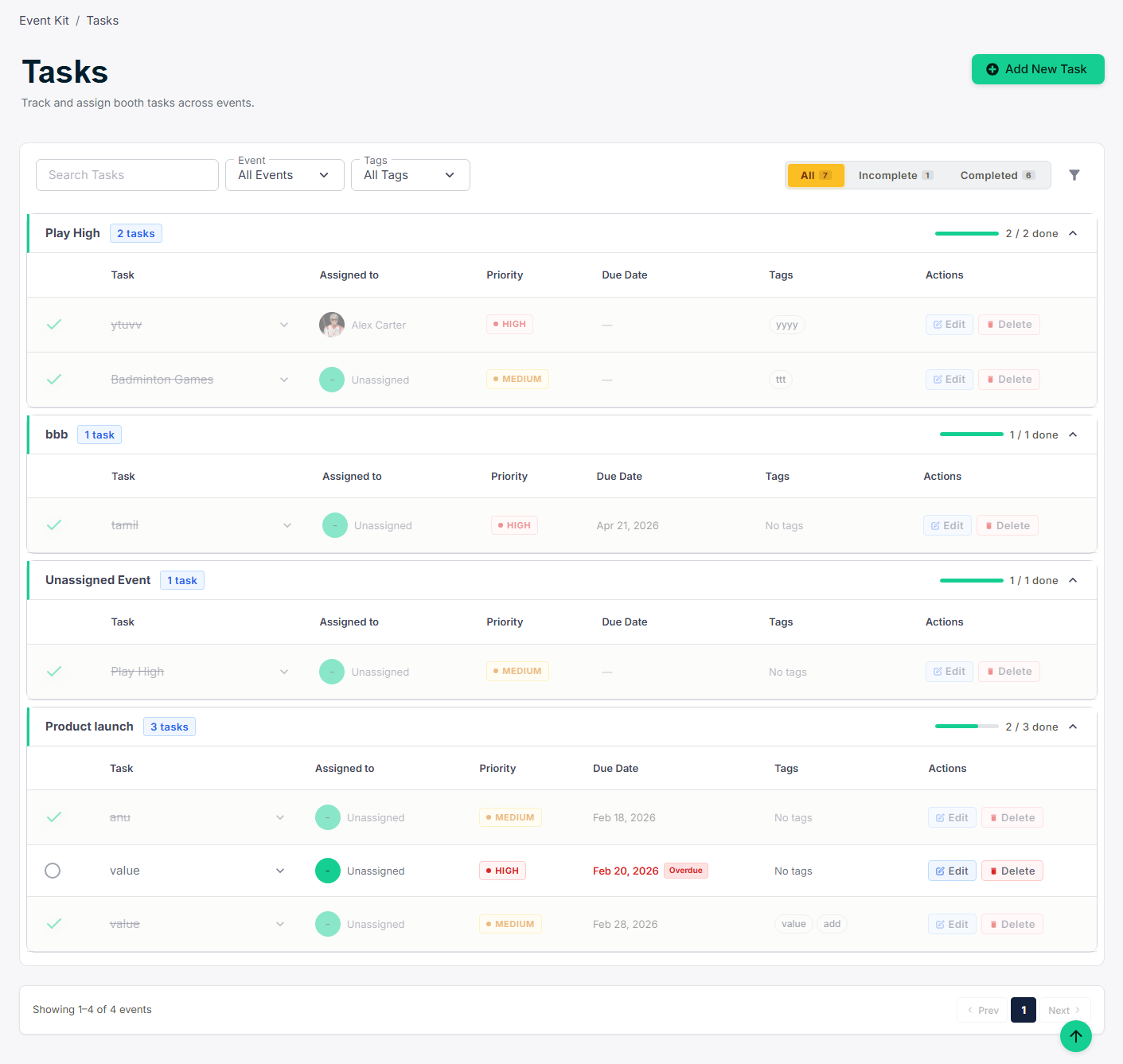Click Add New Task button

point(1038,69)
